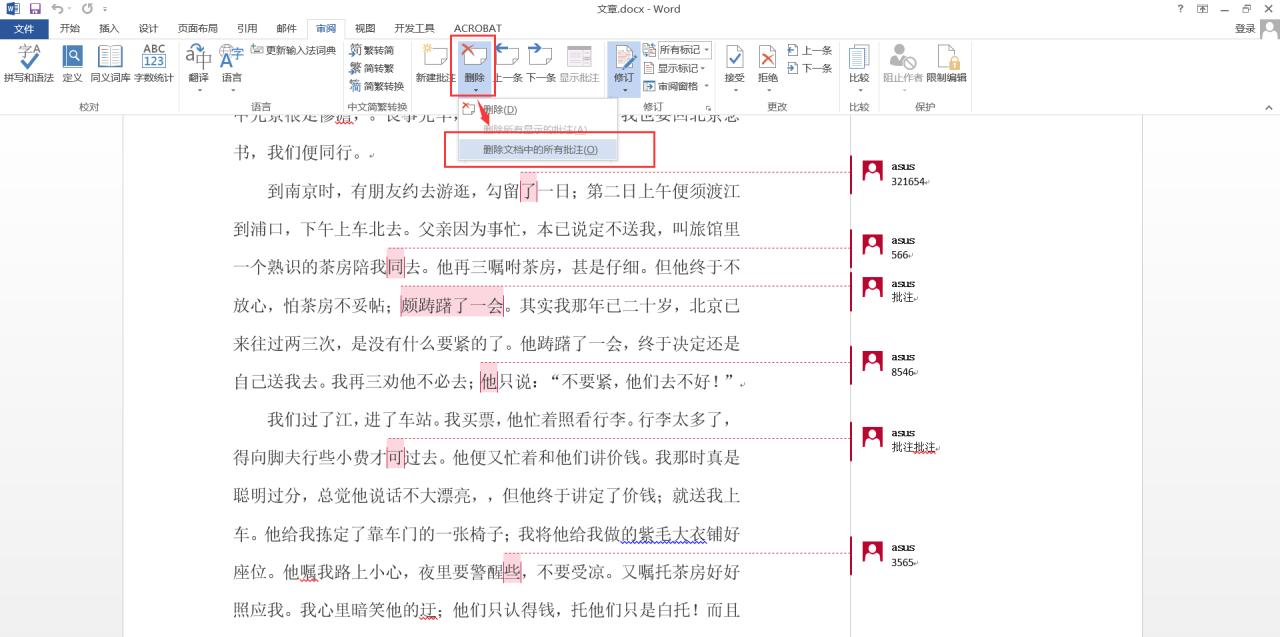The image size is (1280, 637).
Task: Switch to the 页面布局 tab
Action: [198, 29]
